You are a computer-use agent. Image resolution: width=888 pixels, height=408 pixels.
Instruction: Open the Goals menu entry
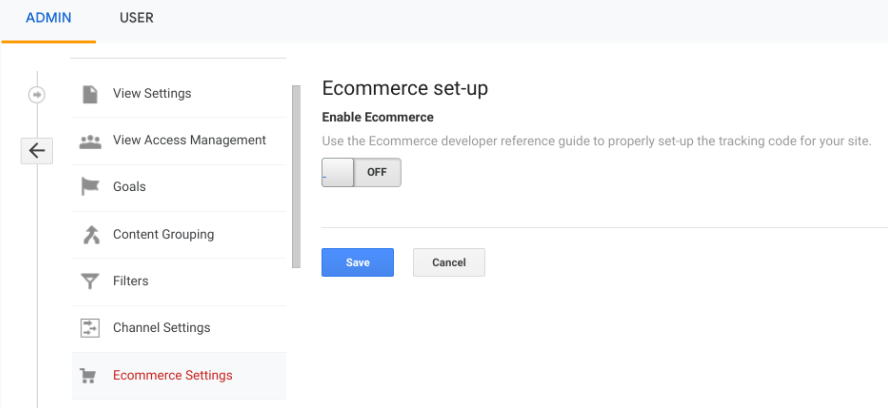pyautogui.click(x=179, y=188)
